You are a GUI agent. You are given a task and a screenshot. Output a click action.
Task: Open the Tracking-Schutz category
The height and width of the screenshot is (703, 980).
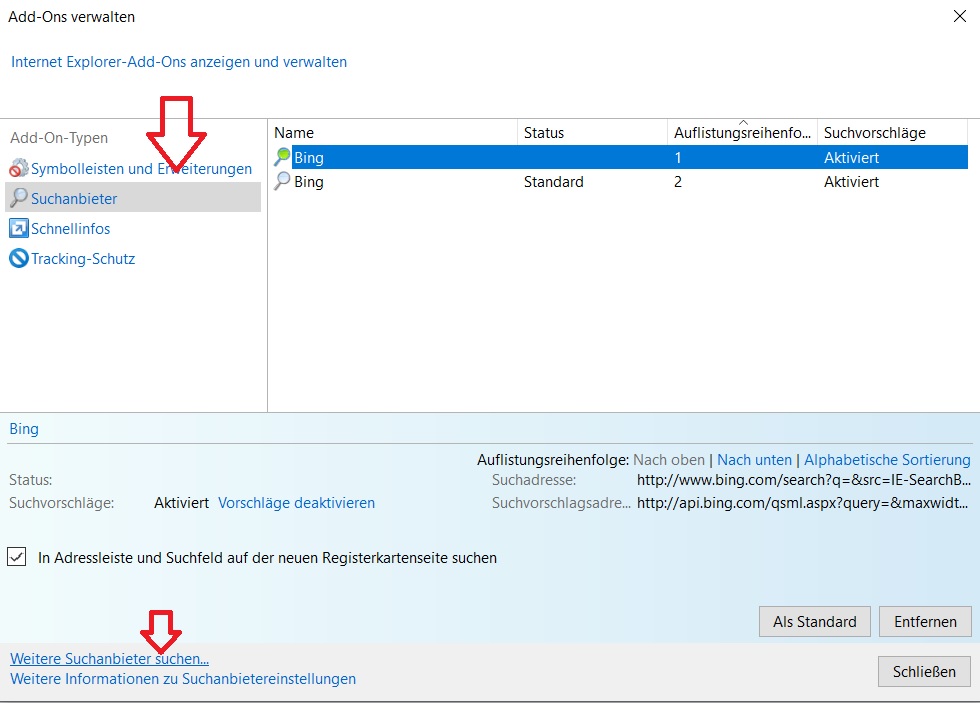pyautogui.click(x=83, y=259)
